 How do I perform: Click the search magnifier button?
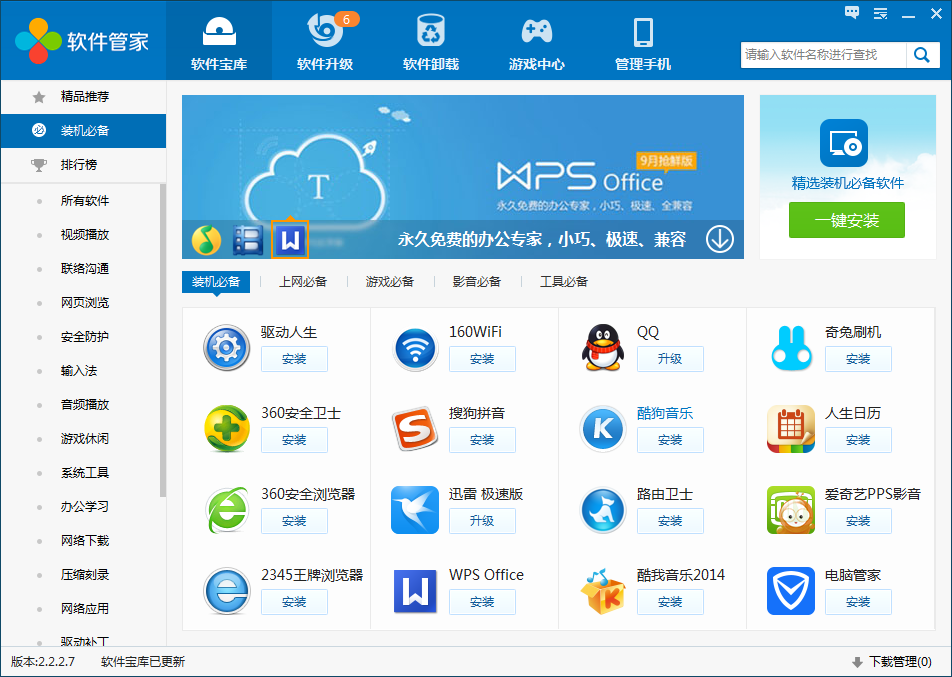point(922,55)
